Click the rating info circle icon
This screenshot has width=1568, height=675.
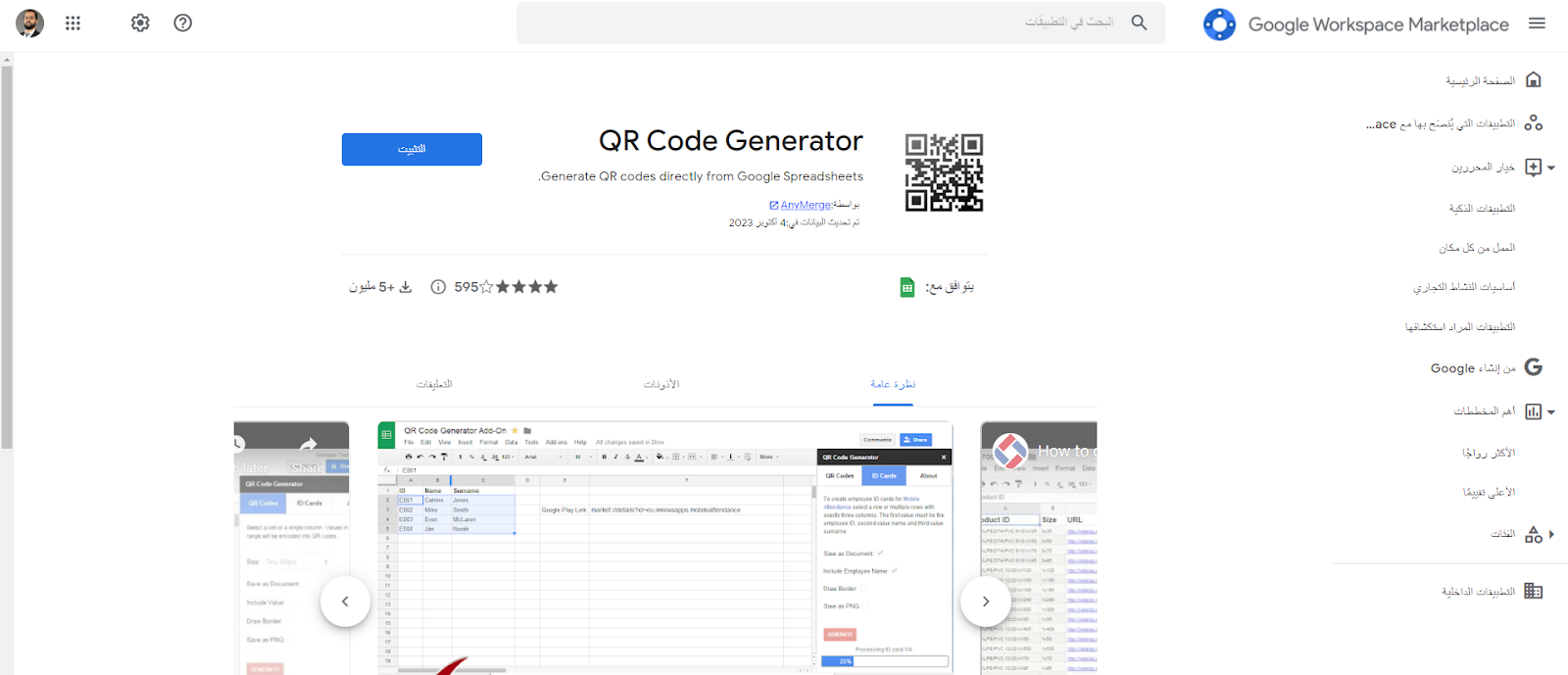[438, 287]
